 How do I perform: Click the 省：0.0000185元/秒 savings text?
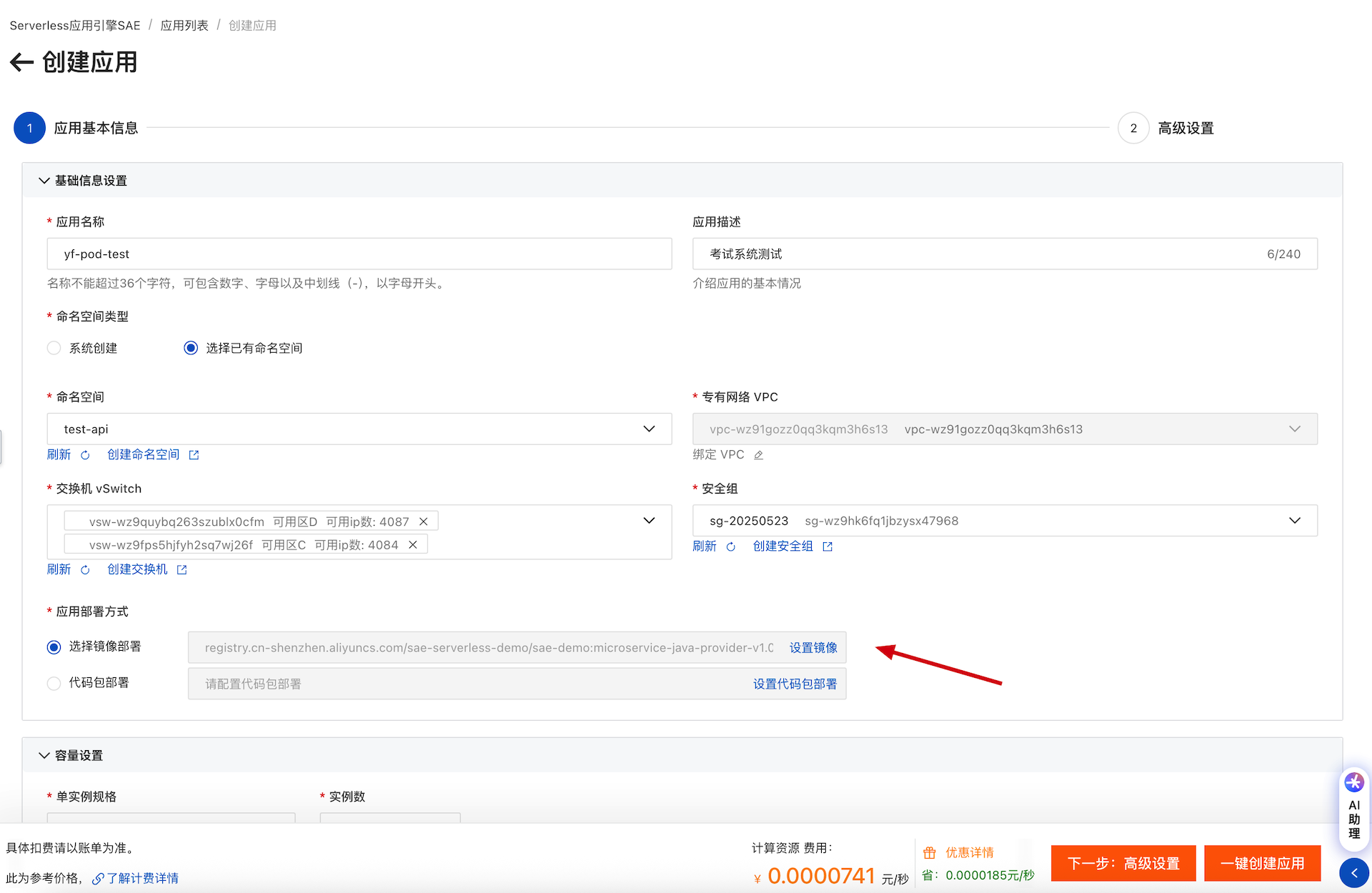978,876
